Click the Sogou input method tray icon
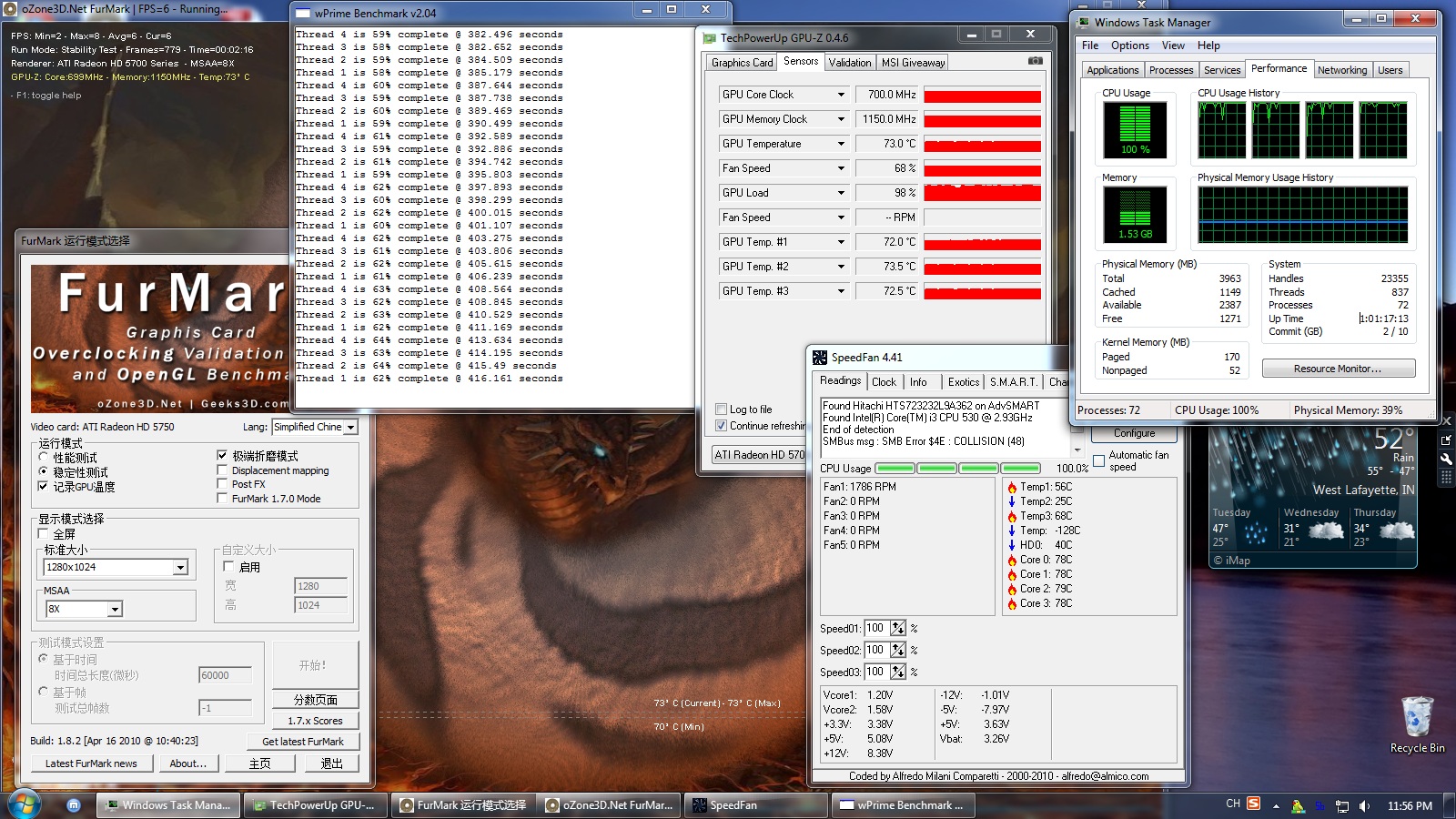Screen dimensions: 1456x819 point(1253,804)
